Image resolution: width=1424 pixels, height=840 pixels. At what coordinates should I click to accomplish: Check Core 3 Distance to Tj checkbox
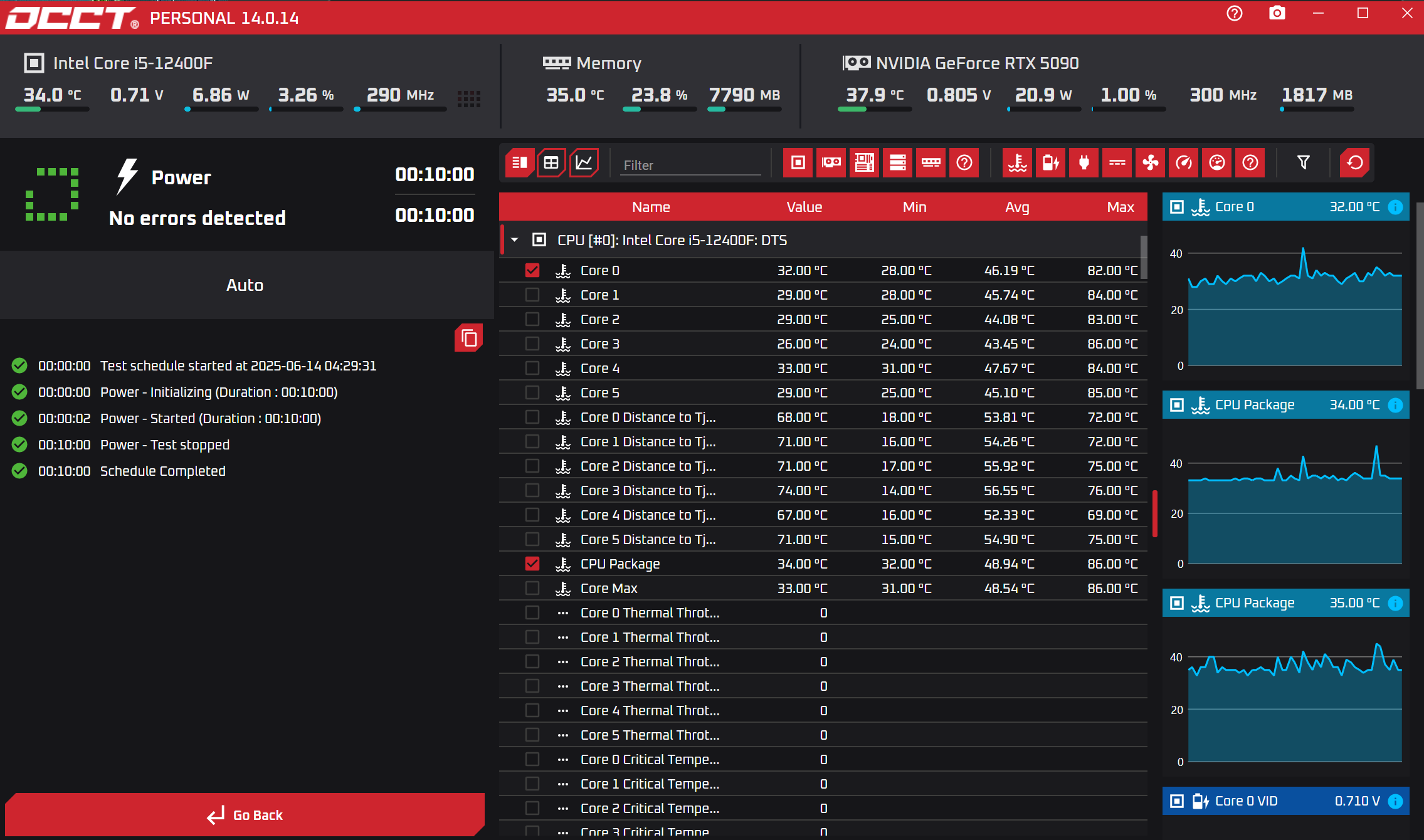click(x=532, y=490)
